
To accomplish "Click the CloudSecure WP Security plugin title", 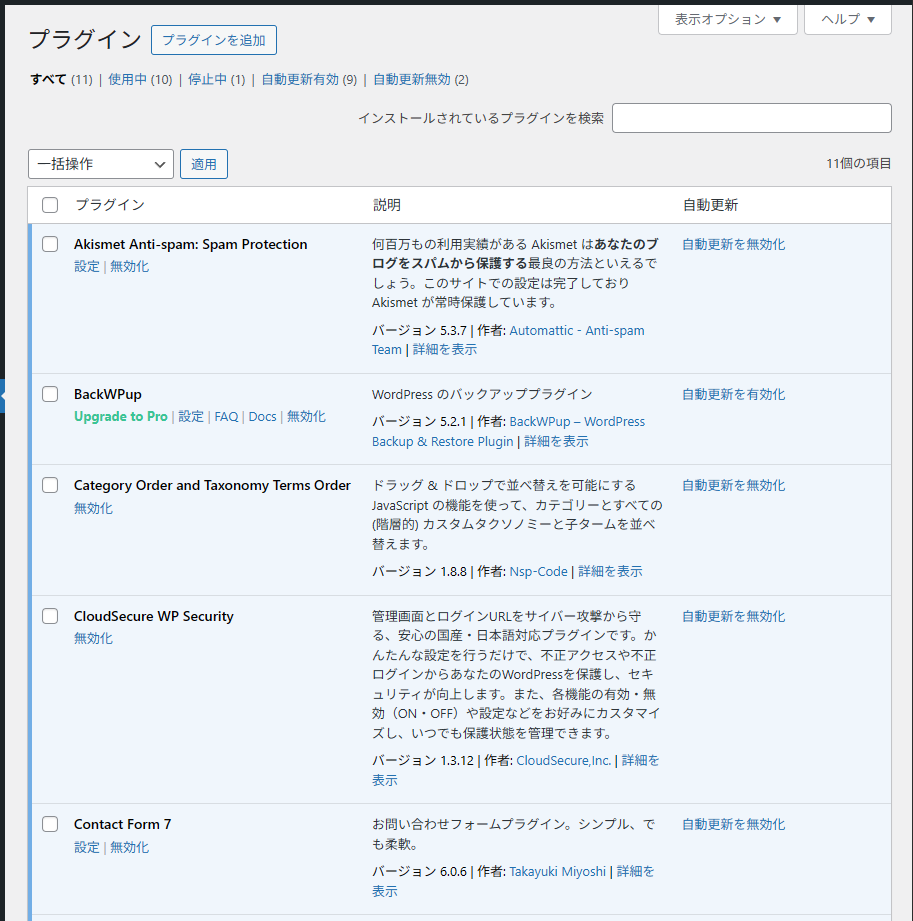I will 153,616.
